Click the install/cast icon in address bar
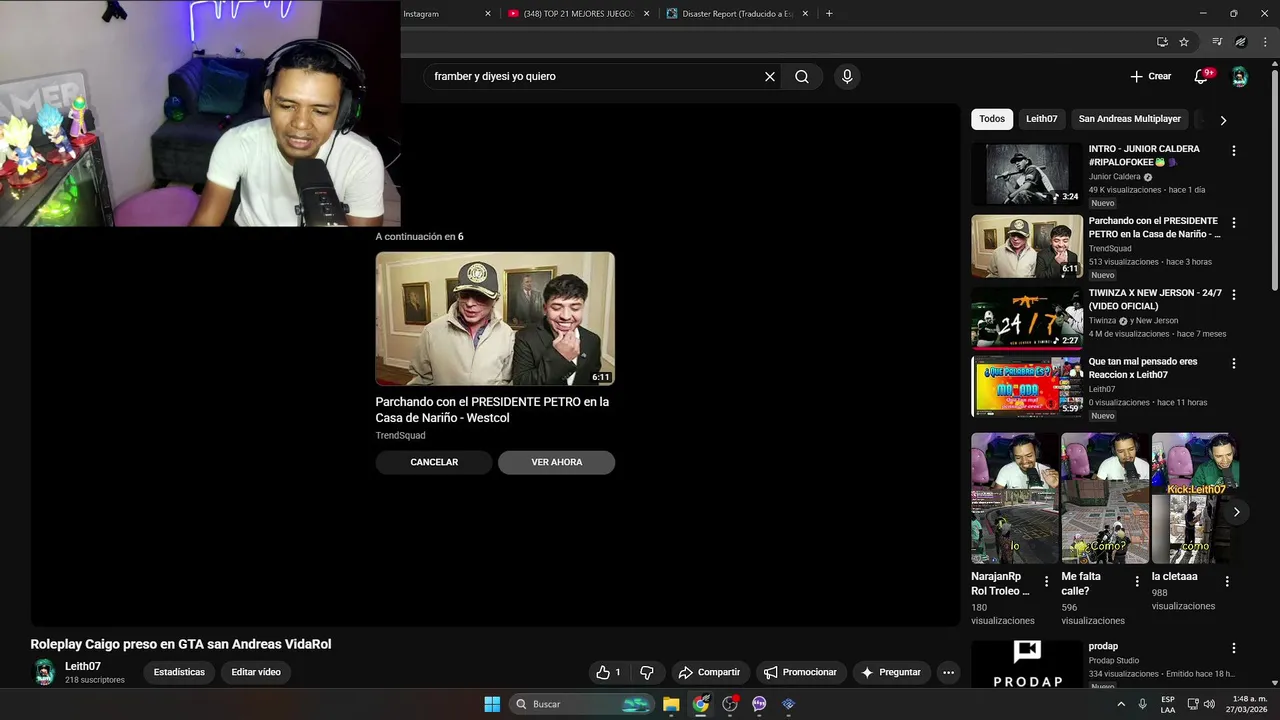The height and width of the screenshot is (720, 1280). coord(1162,42)
